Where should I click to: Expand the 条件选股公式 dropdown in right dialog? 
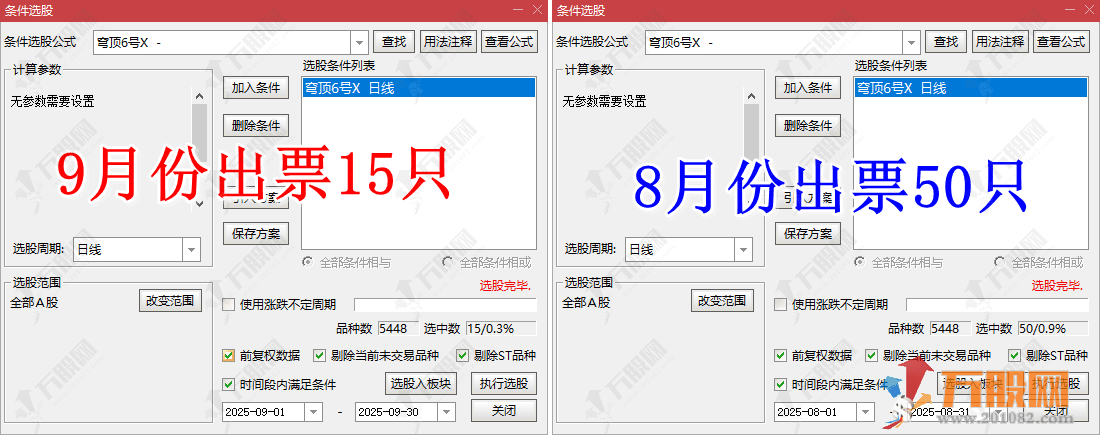(911, 42)
